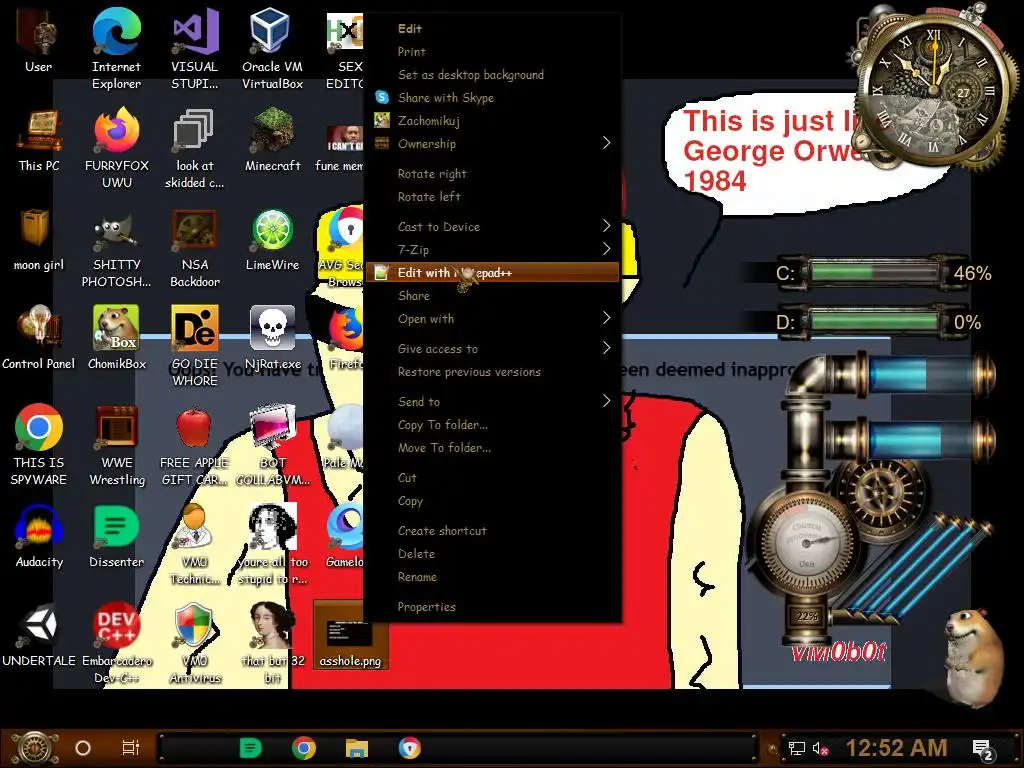Open the User desktop icon
Viewport: 1024px width, 768px height.
[39, 40]
